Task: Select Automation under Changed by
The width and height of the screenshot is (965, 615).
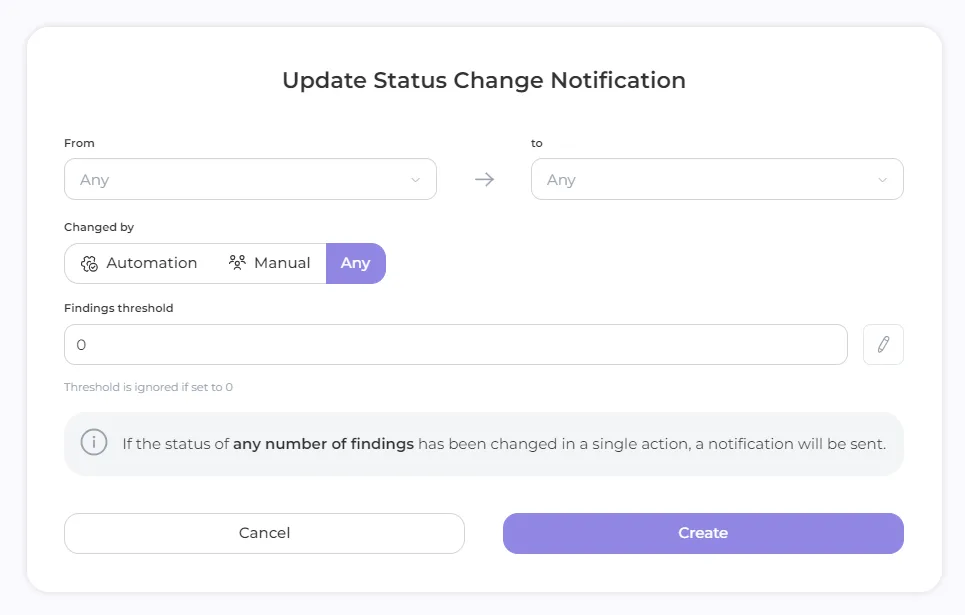Action: point(139,263)
